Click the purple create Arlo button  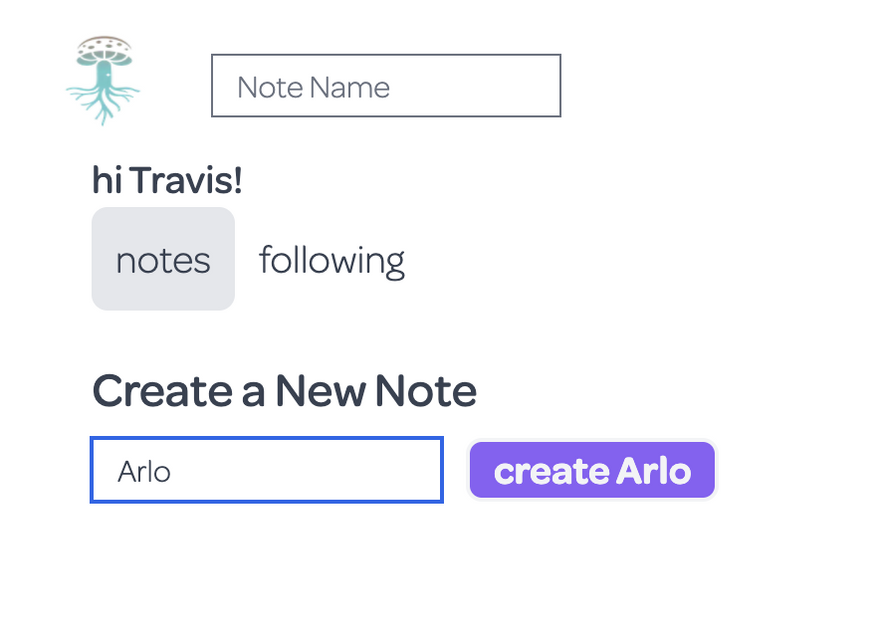pyautogui.click(x=592, y=470)
